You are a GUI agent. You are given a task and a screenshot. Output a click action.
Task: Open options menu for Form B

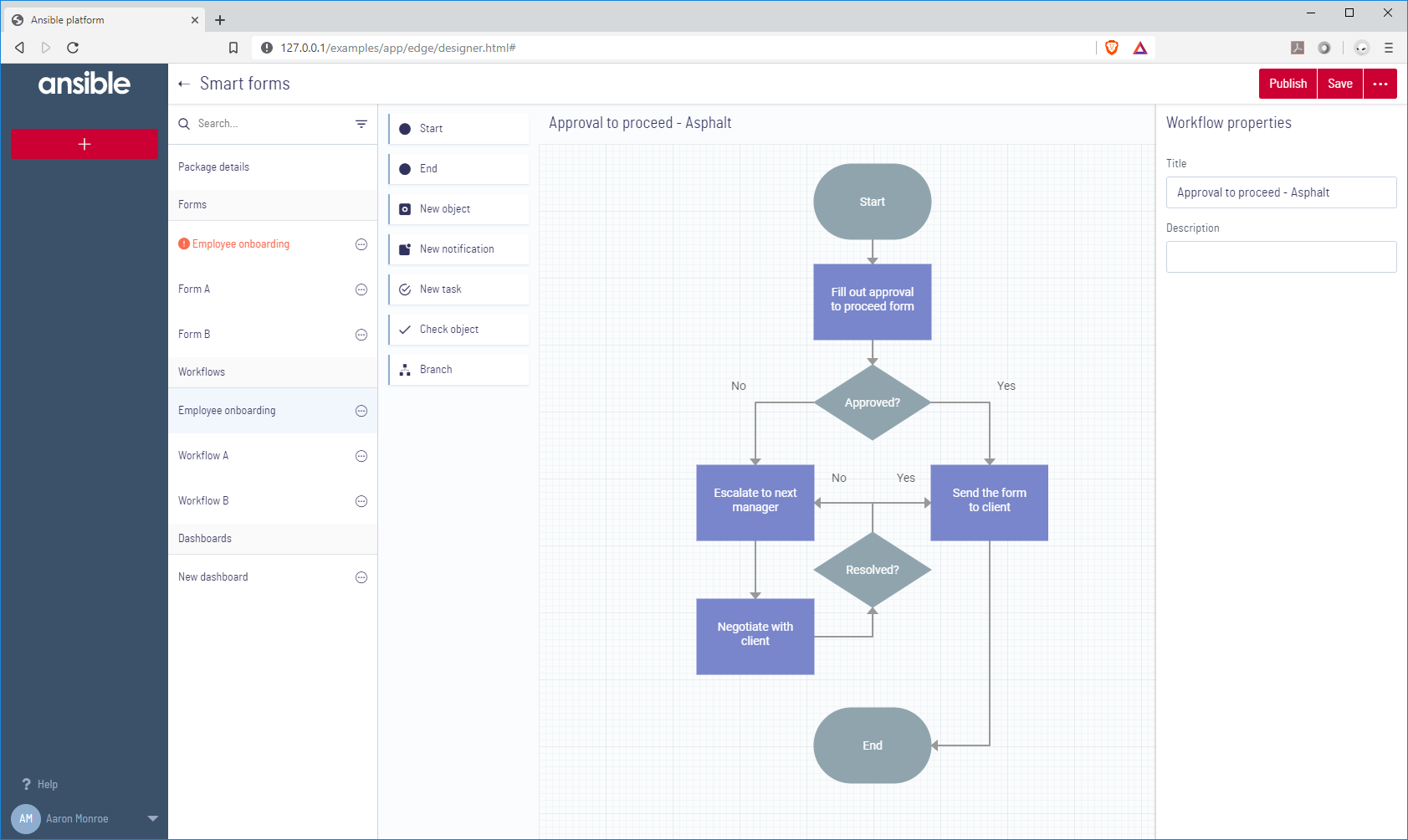coord(361,335)
